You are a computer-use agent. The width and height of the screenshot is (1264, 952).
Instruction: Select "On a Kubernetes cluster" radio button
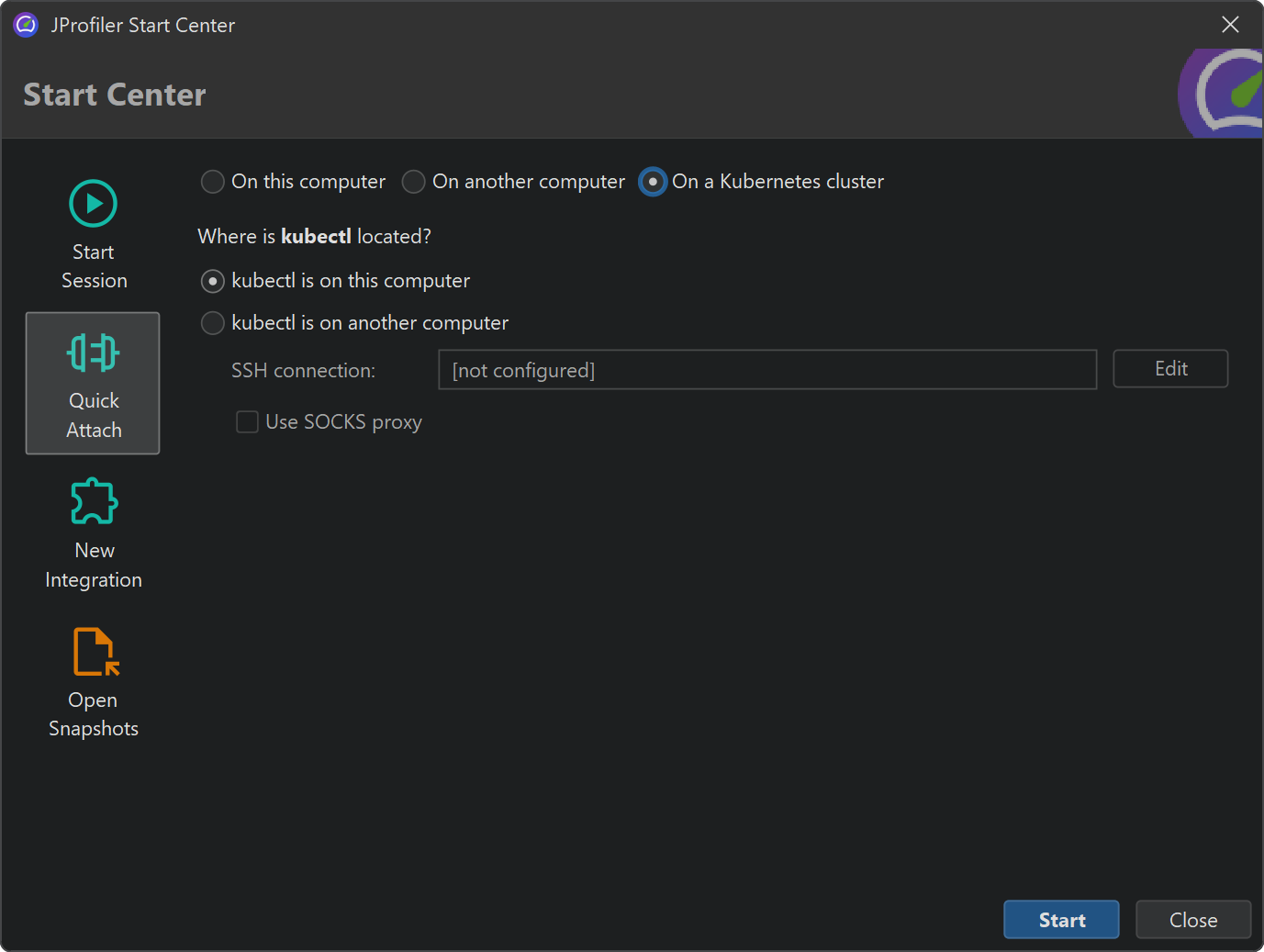pos(653,182)
